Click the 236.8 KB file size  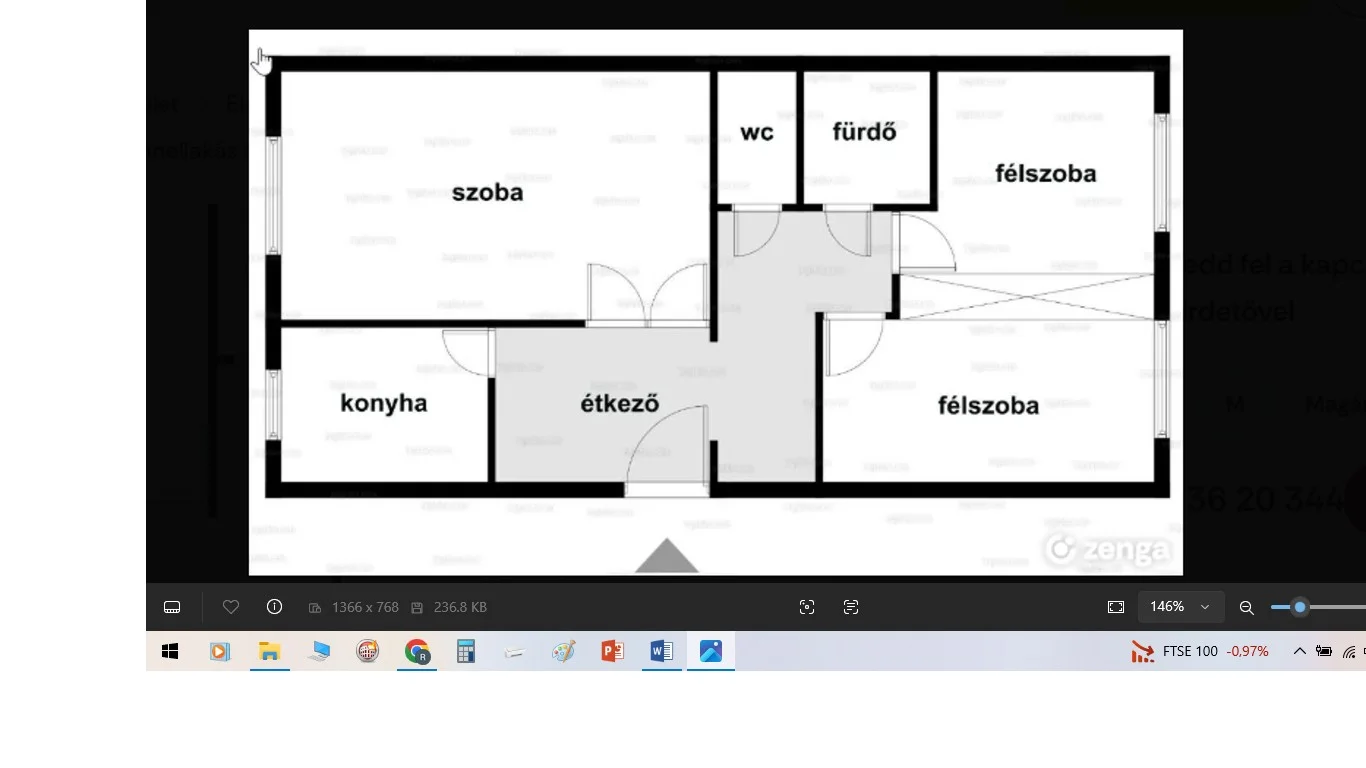coord(459,607)
